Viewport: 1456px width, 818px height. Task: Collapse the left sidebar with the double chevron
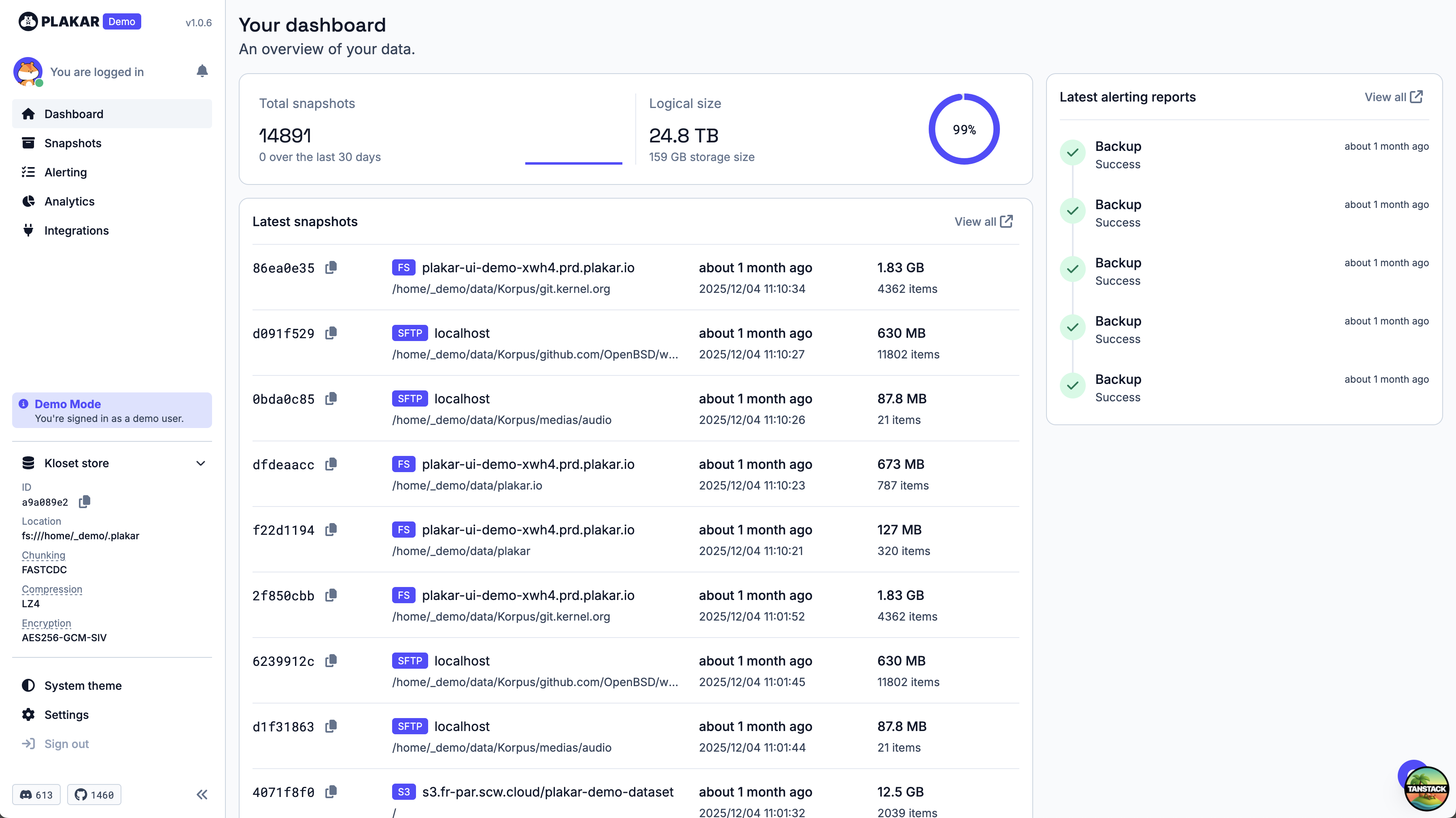pos(201,794)
